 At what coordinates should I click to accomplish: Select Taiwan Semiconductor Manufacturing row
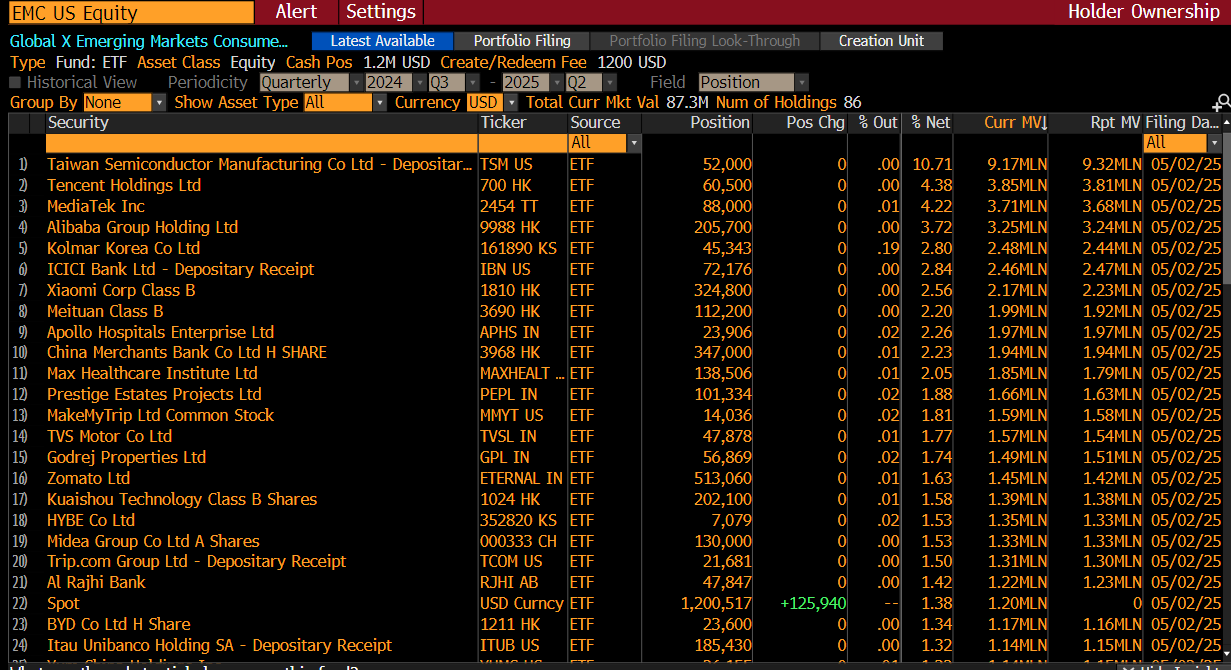(x=615, y=164)
